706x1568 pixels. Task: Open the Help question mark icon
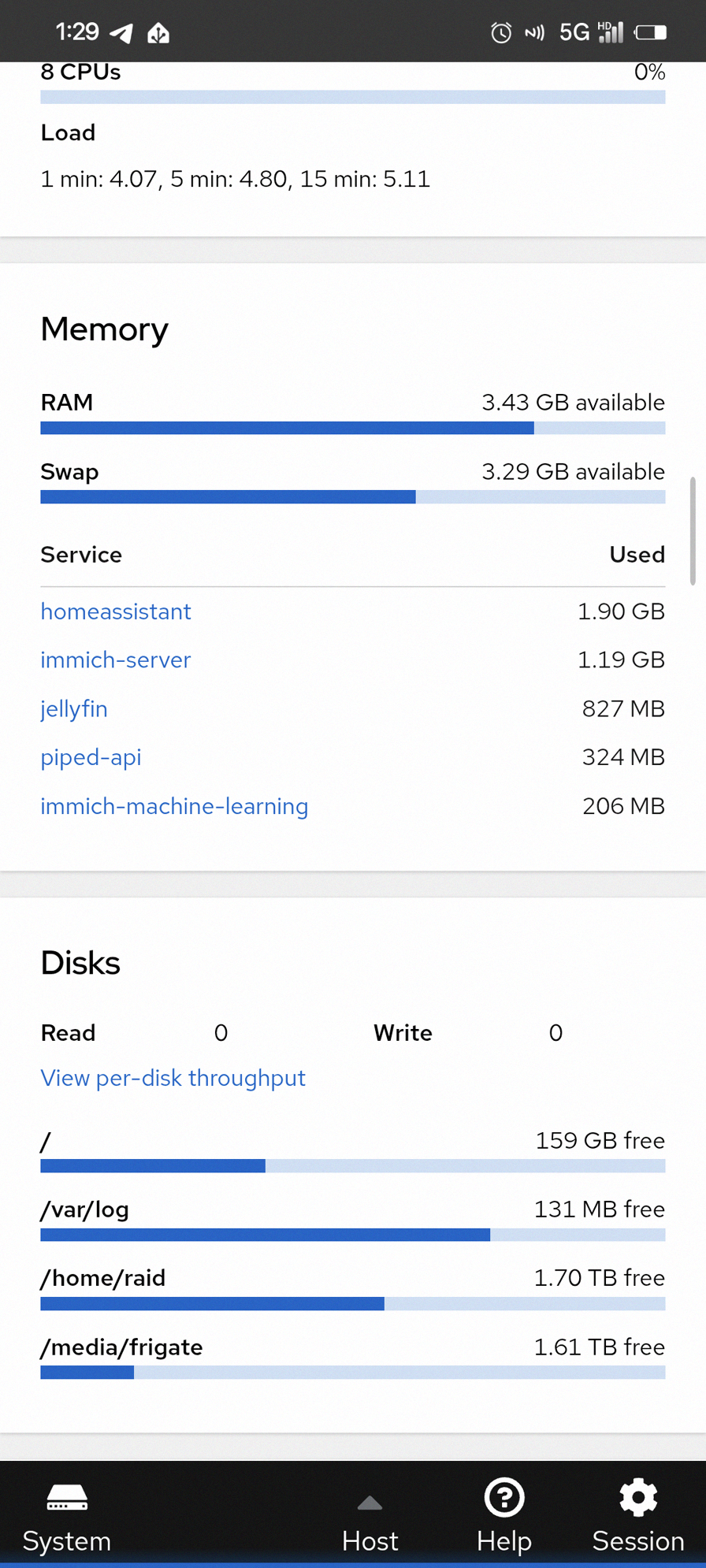pyautogui.click(x=504, y=1497)
